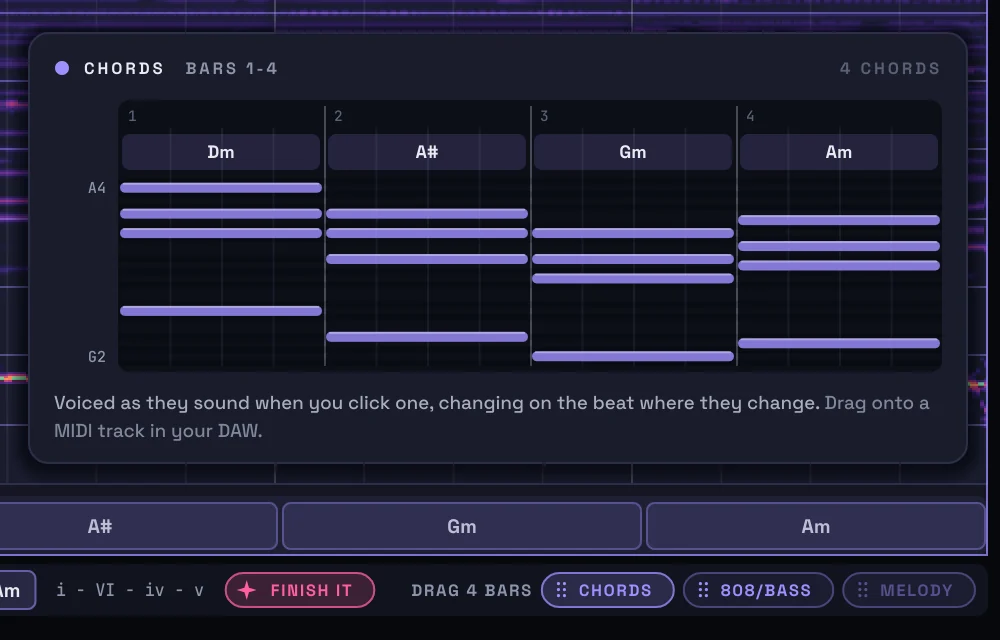The width and height of the screenshot is (1000, 640).
Task: Click the "i - VI - iv - v" progression text
Action: [130, 590]
